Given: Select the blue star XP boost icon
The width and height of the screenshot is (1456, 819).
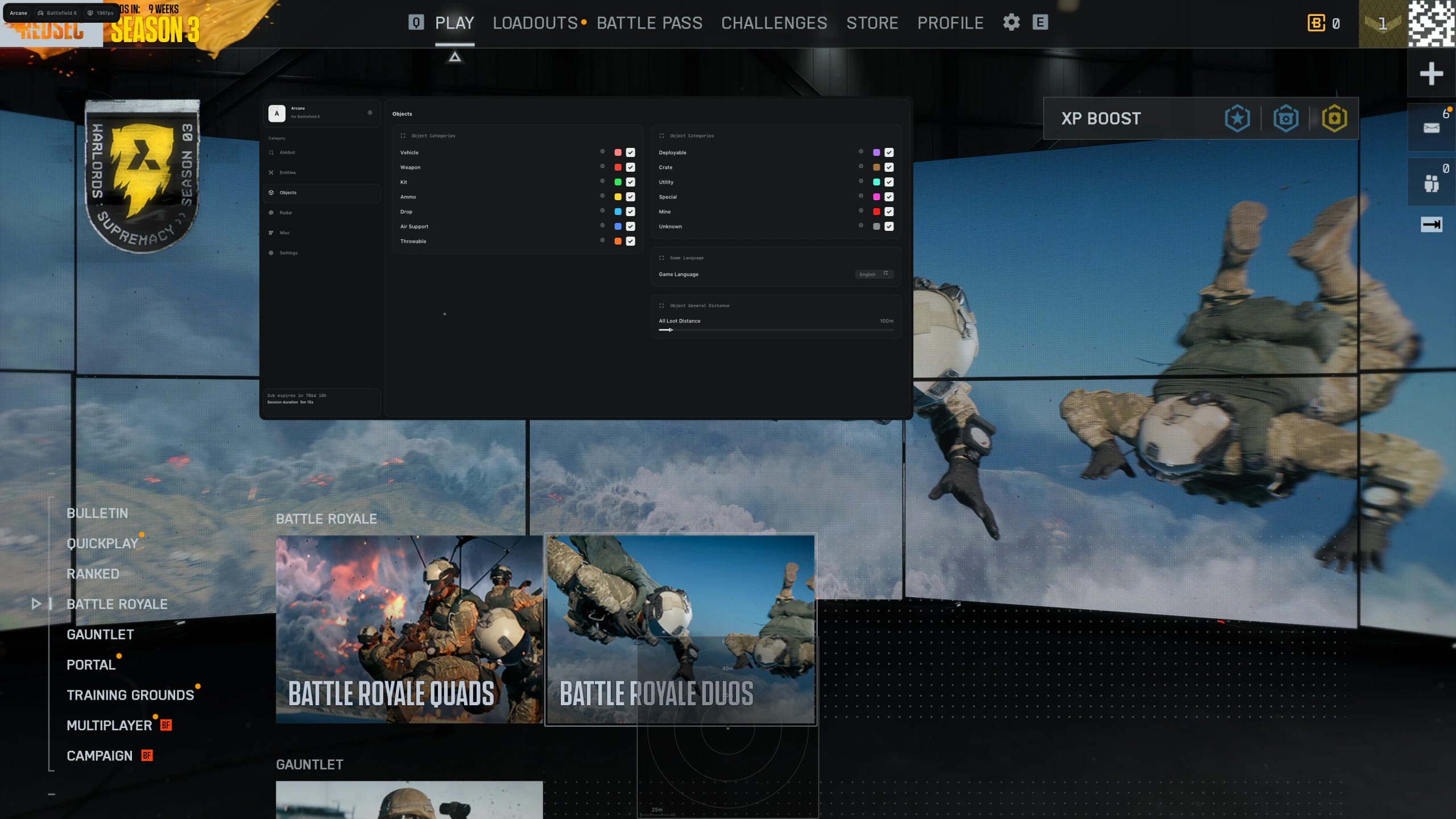Looking at the screenshot, I should click(x=1237, y=118).
